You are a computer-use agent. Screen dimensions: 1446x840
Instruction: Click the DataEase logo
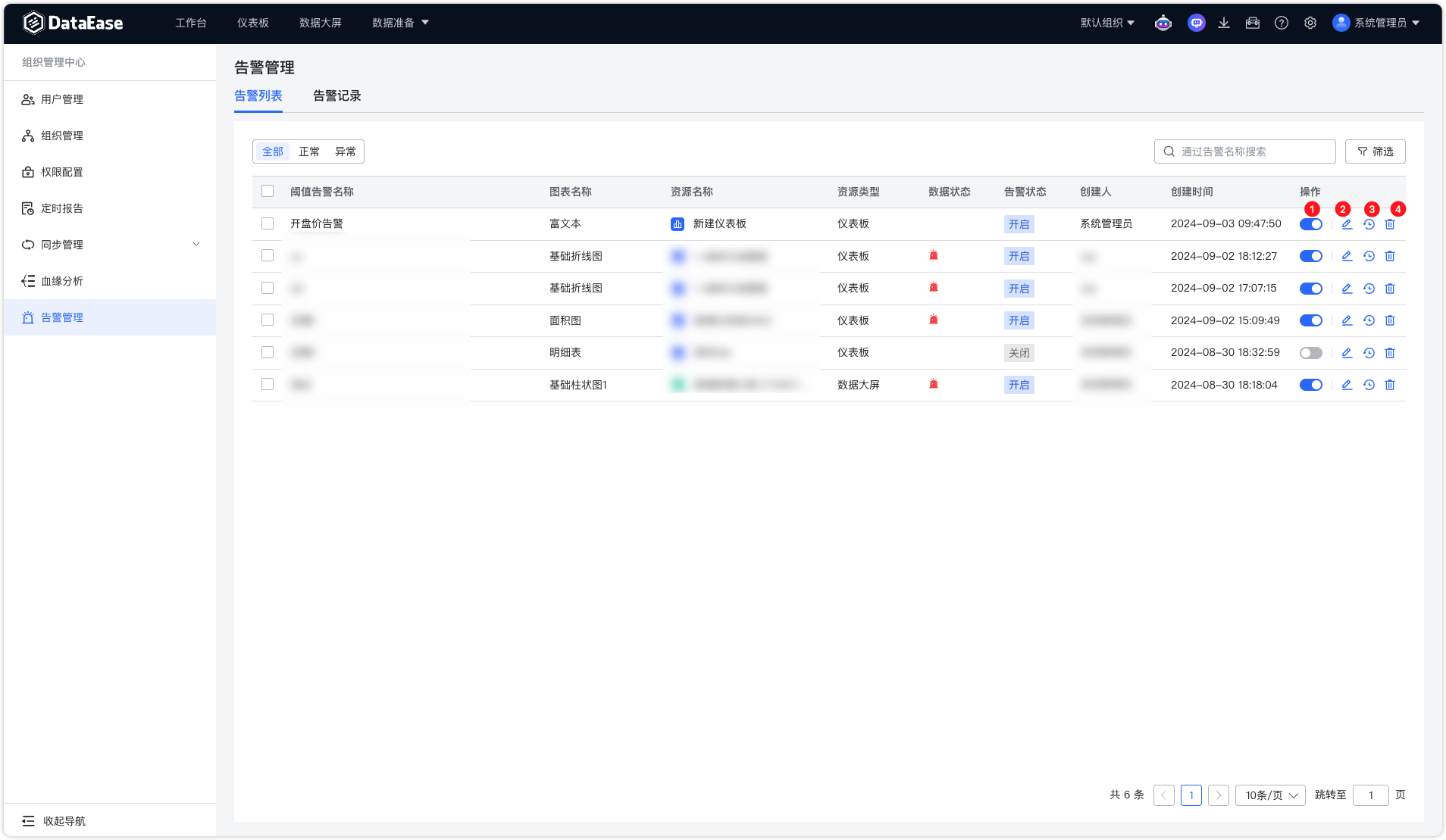(73, 23)
